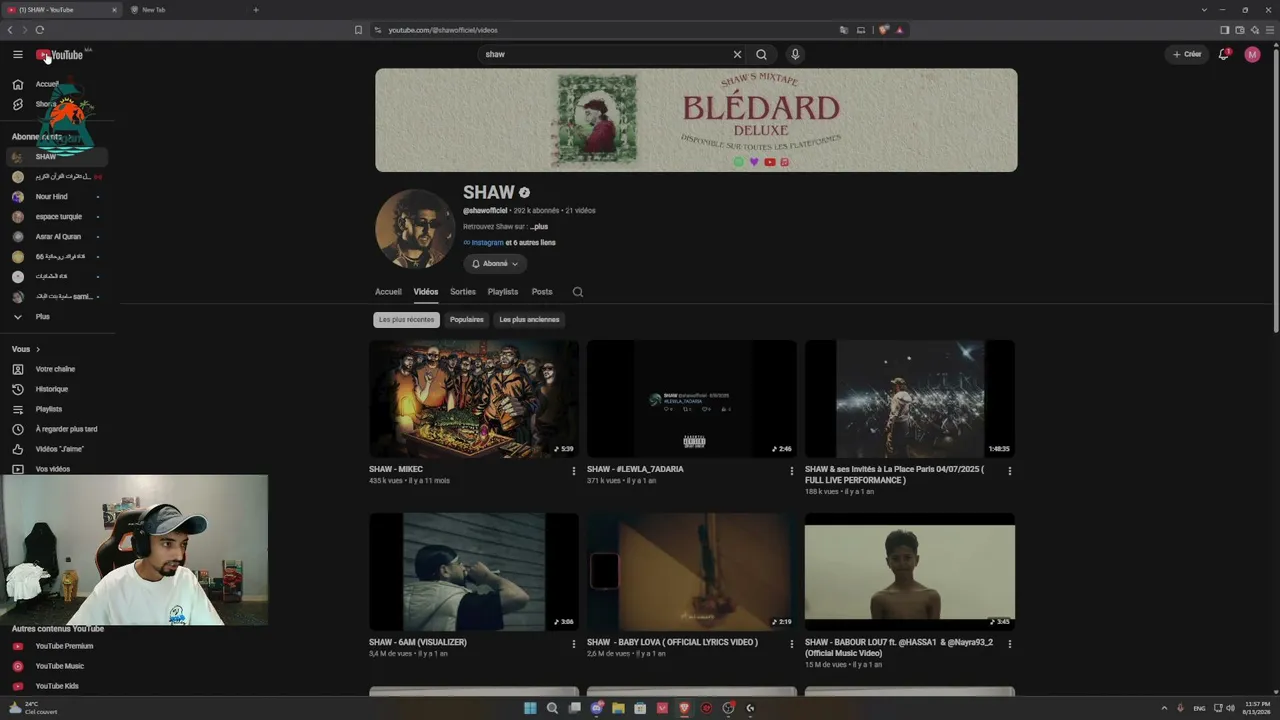Screen dimensions: 1280x720
Task: Open the notifications bell in the header
Action: click(x=1223, y=55)
